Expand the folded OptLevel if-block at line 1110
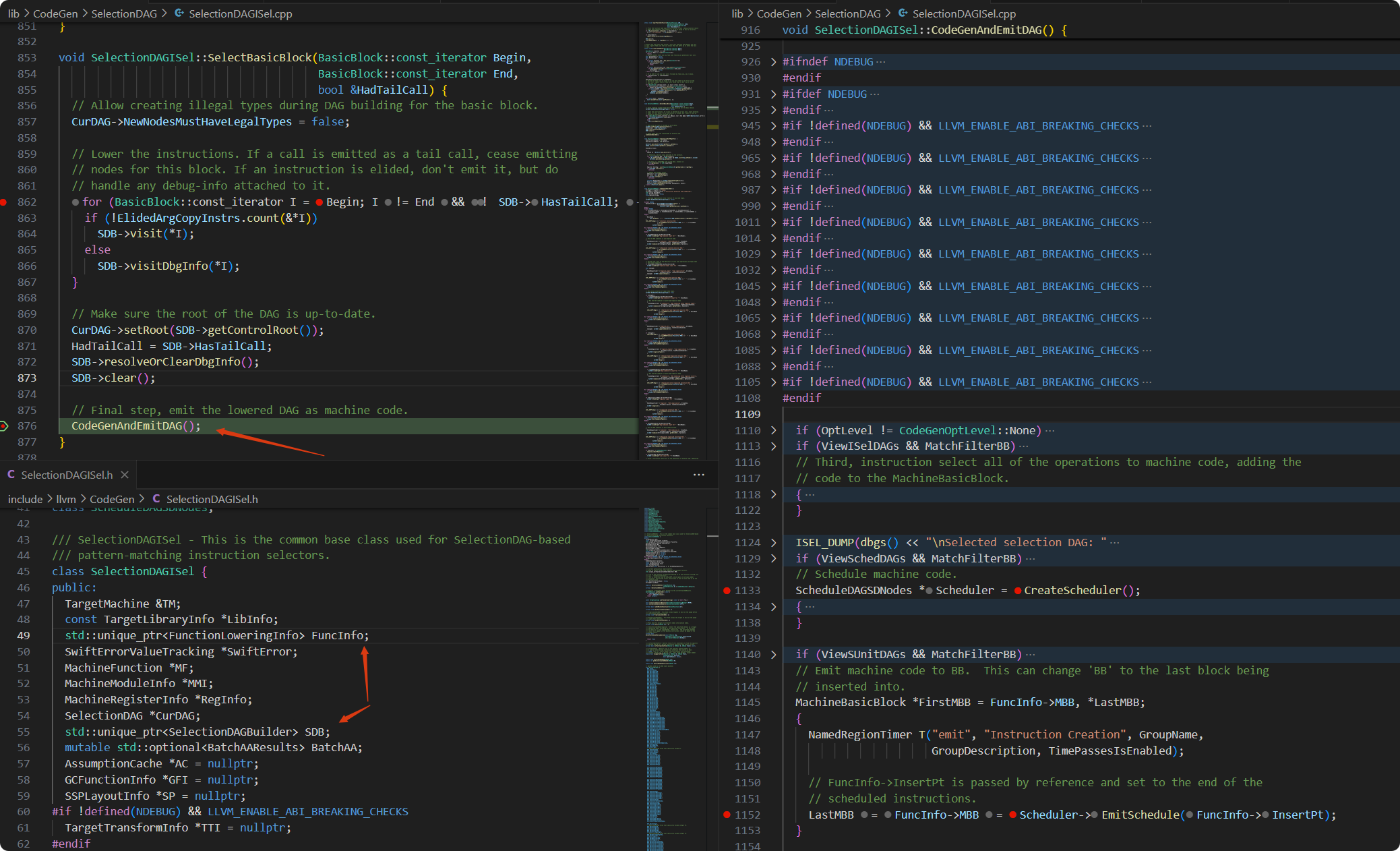Viewport: 1400px width, 851px height. pyautogui.click(x=773, y=431)
